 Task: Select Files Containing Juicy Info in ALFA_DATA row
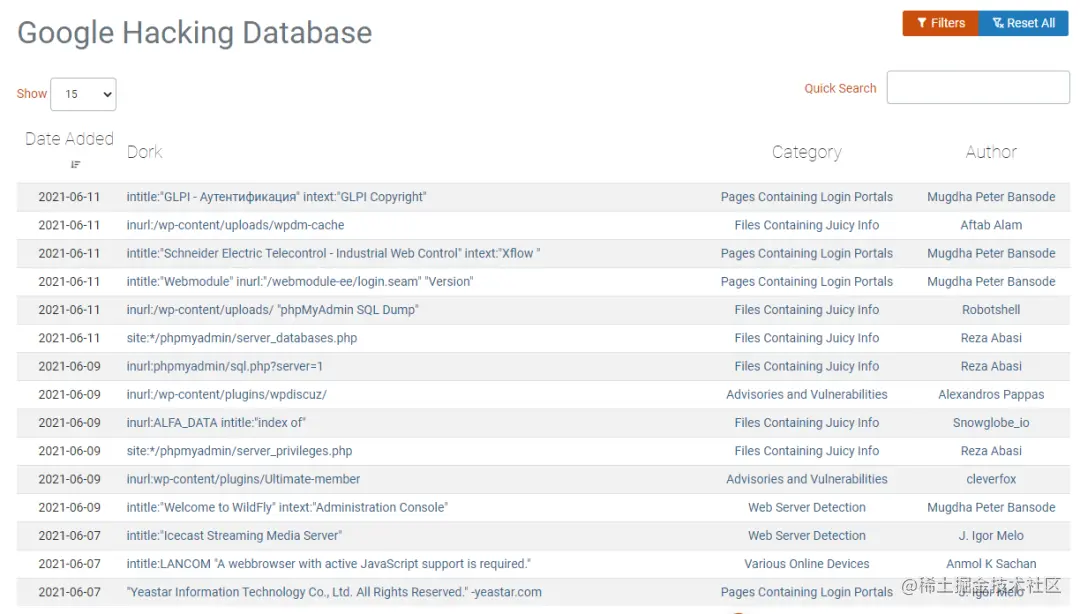pyautogui.click(x=807, y=422)
